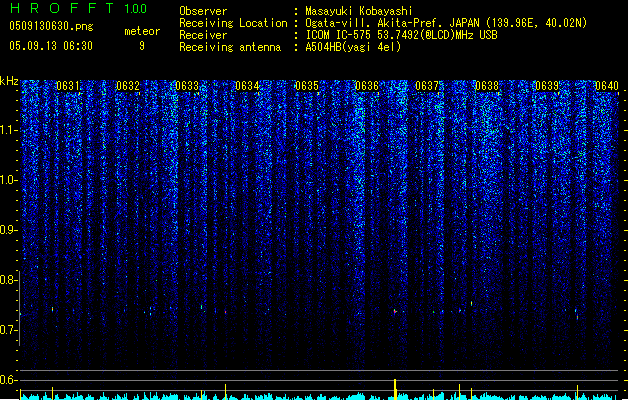629x400 pixels.
Task: Click the 0632 time marker
Action: point(128,86)
